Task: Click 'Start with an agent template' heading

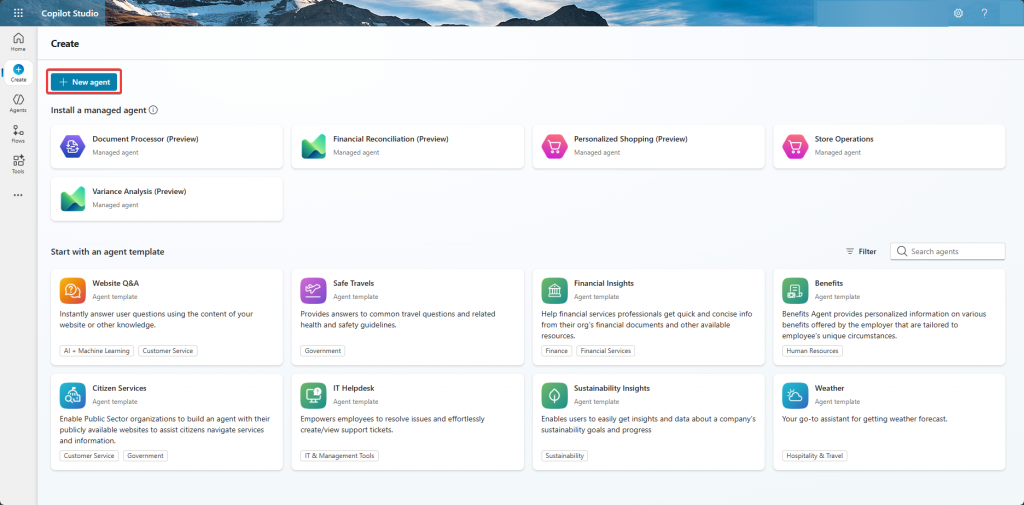Action: tap(108, 252)
